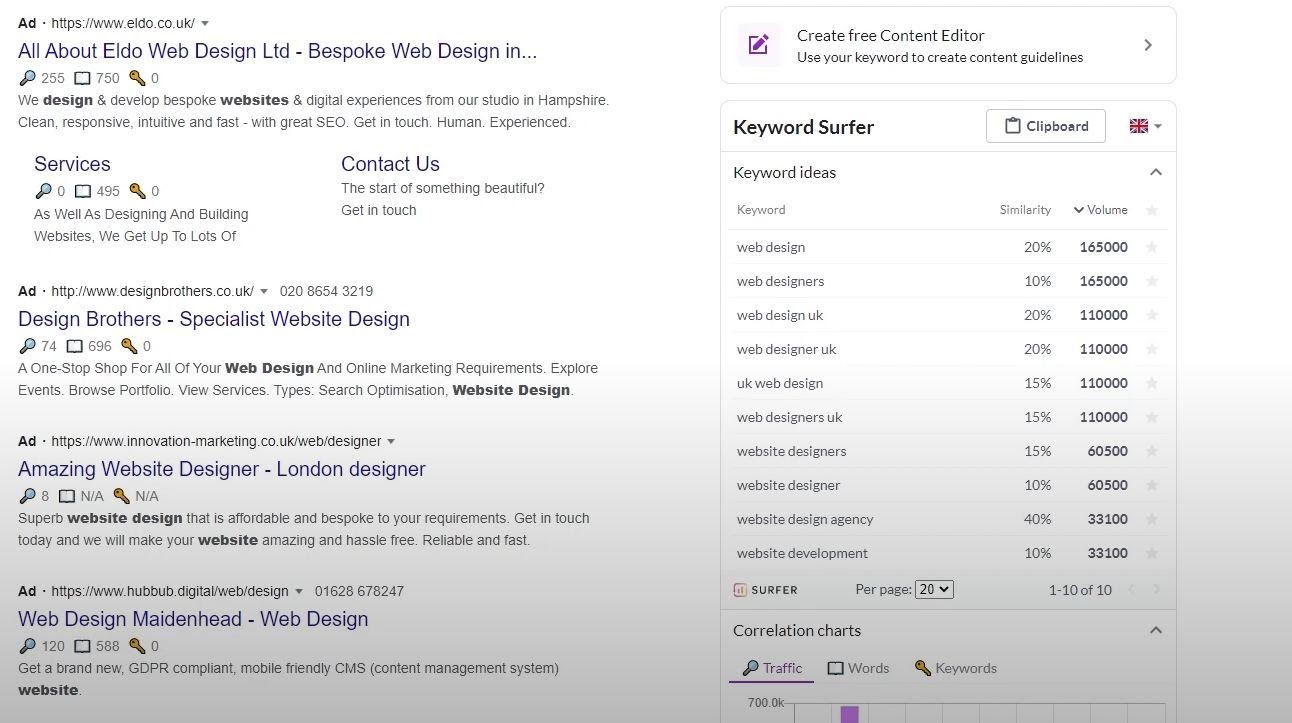Star the 'uk web design' keyword
The width and height of the screenshot is (1292, 723).
click(x=1152, y=383)
